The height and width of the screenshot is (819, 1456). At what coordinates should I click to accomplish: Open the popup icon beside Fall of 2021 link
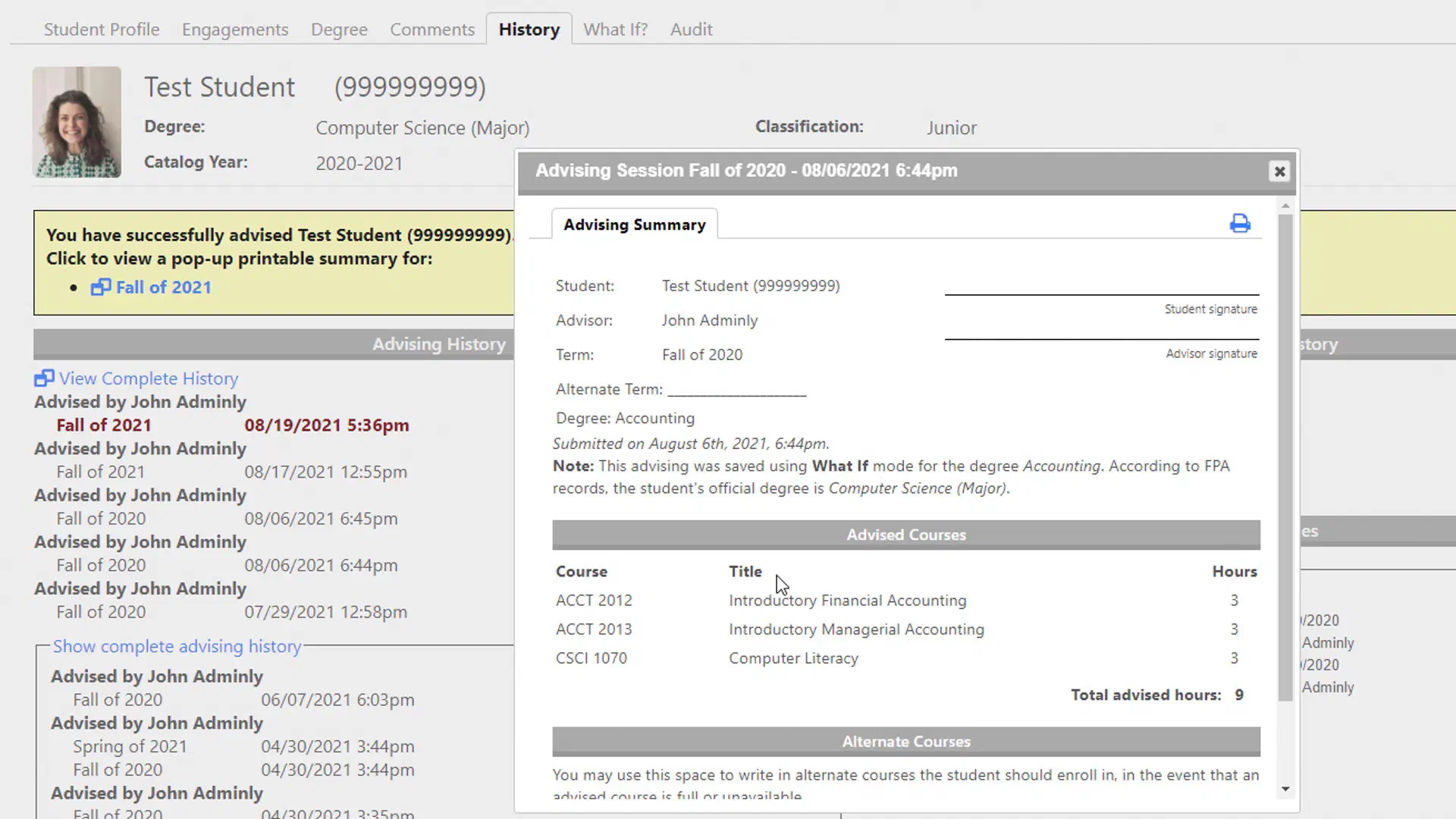click(101, 287)
